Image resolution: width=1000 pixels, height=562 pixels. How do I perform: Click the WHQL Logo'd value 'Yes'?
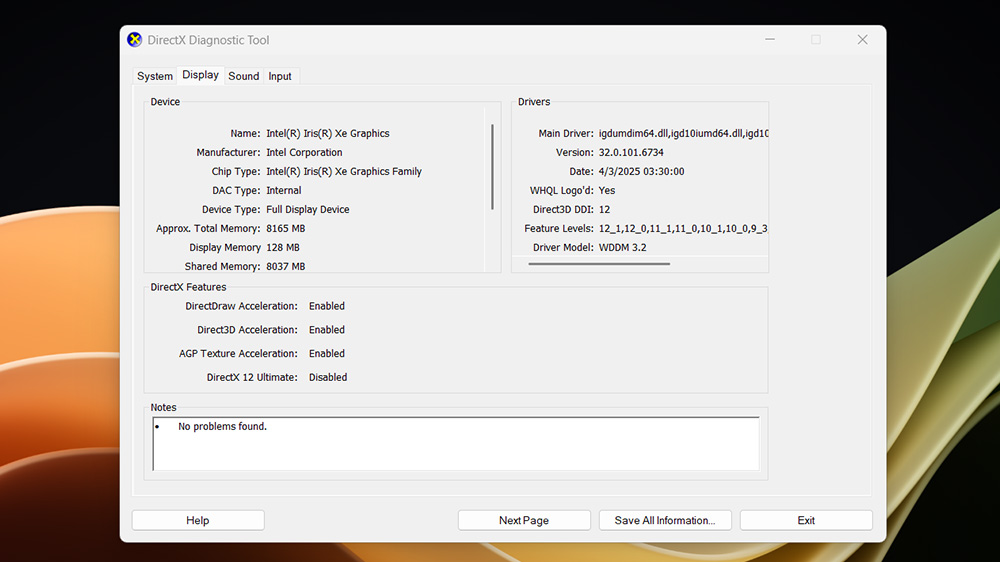point(607,190)
